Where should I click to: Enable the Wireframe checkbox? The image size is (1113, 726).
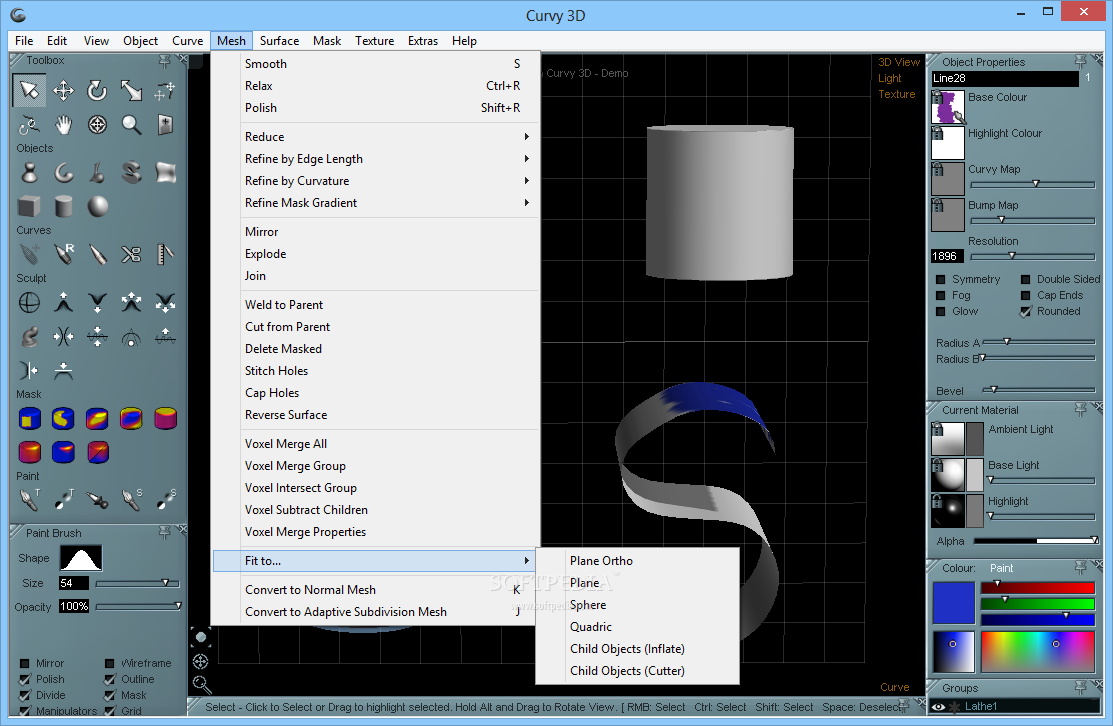click(109, 664)
